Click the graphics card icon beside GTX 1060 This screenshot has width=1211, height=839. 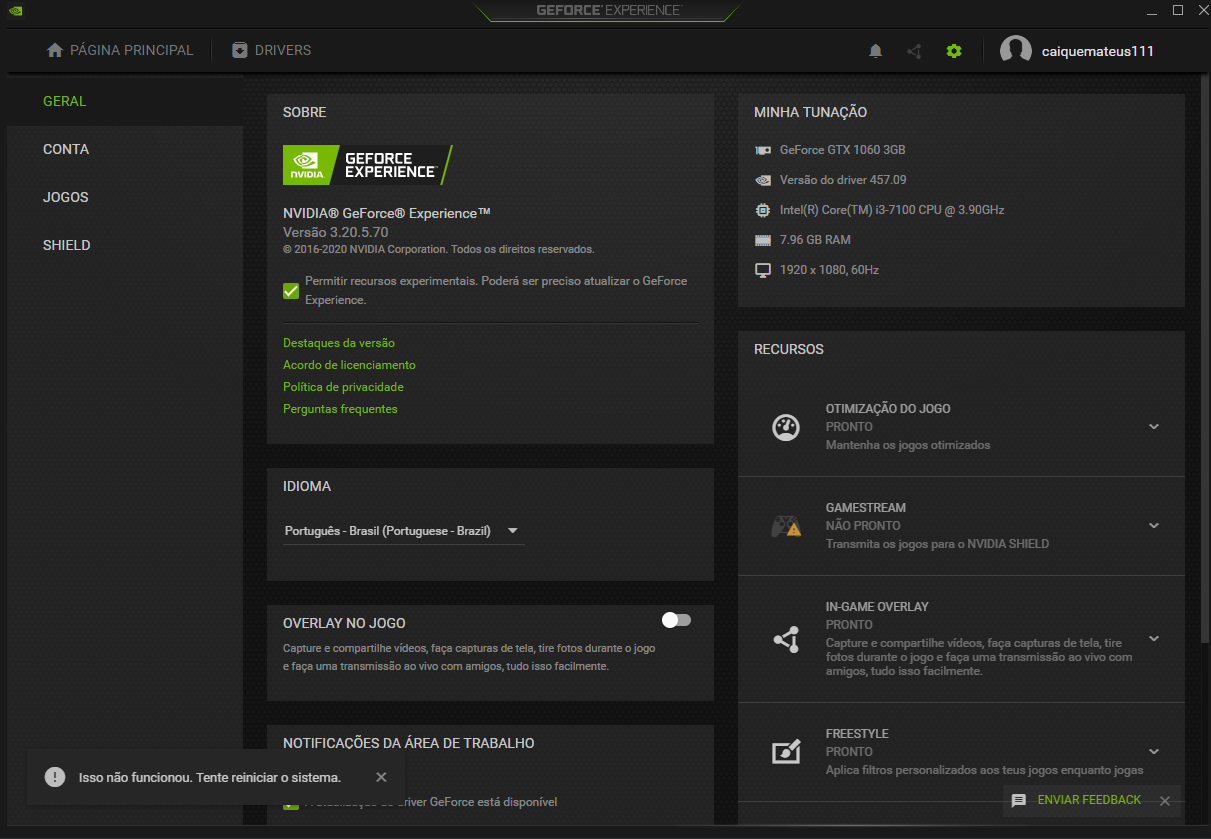click(763, 150)
